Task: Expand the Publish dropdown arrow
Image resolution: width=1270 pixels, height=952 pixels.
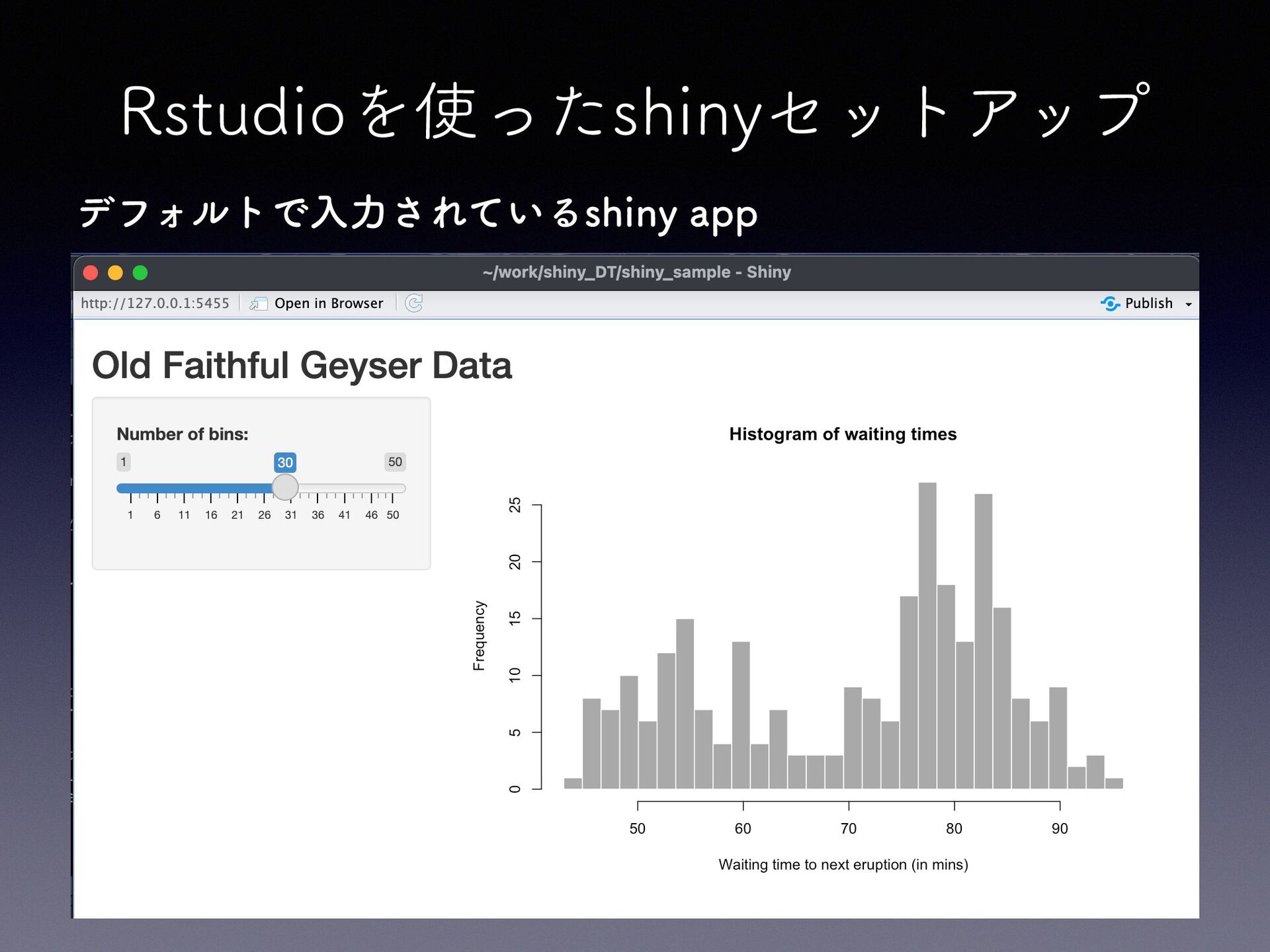Action: (x=1189, y=304)
